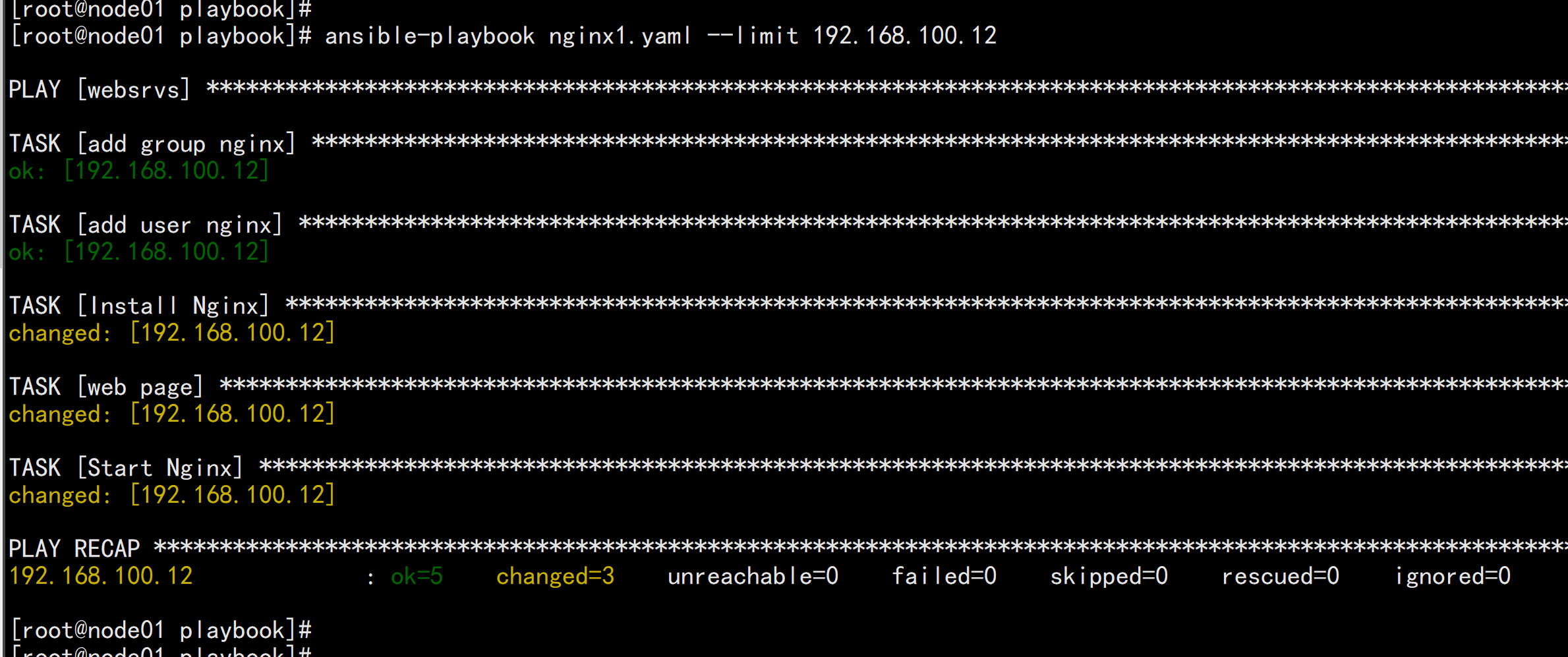Click the --limit 192.168.100.12 argument
The image size is (1568, 657).
852,36
